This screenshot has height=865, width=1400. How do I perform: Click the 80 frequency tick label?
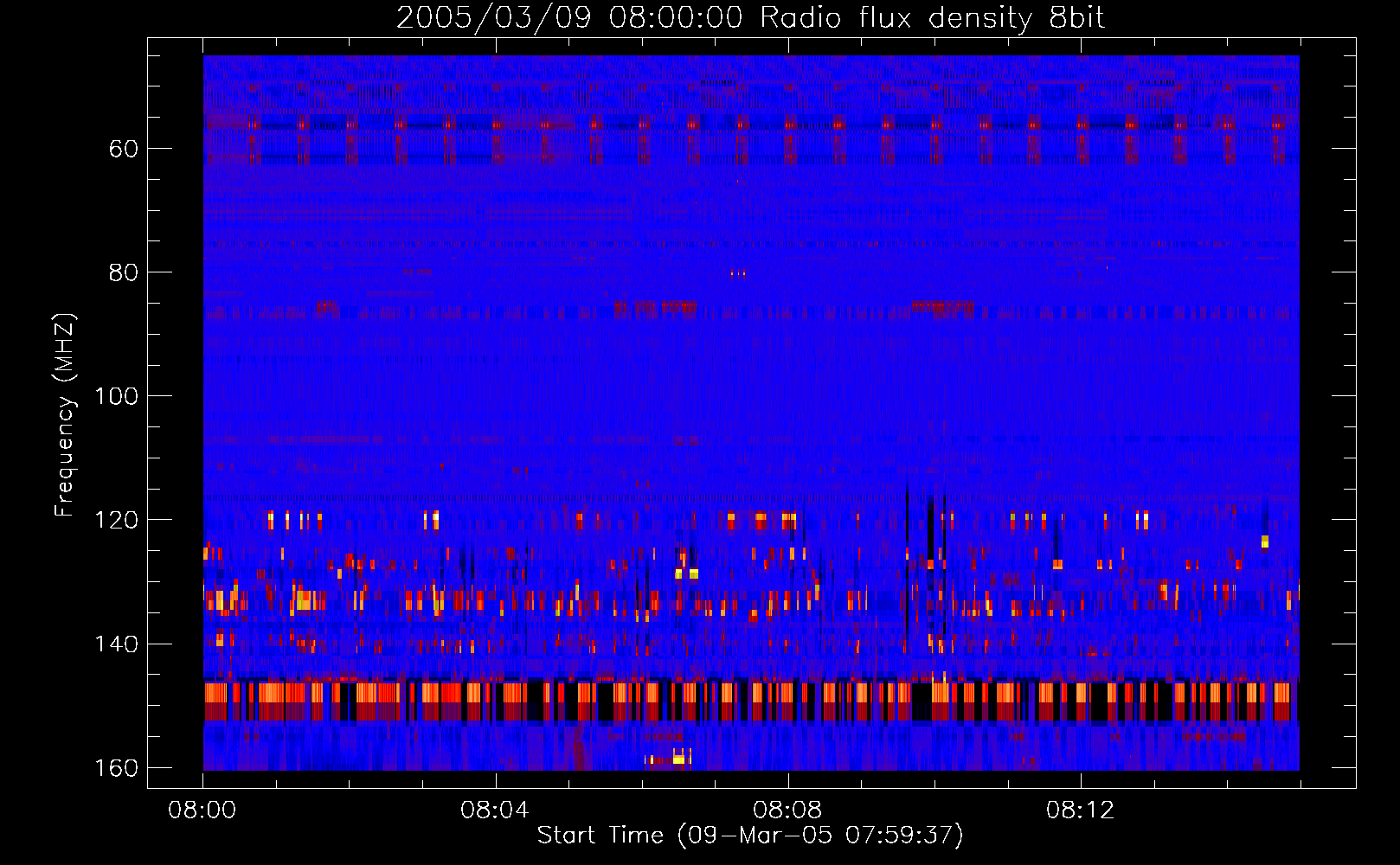pos(124,272)
